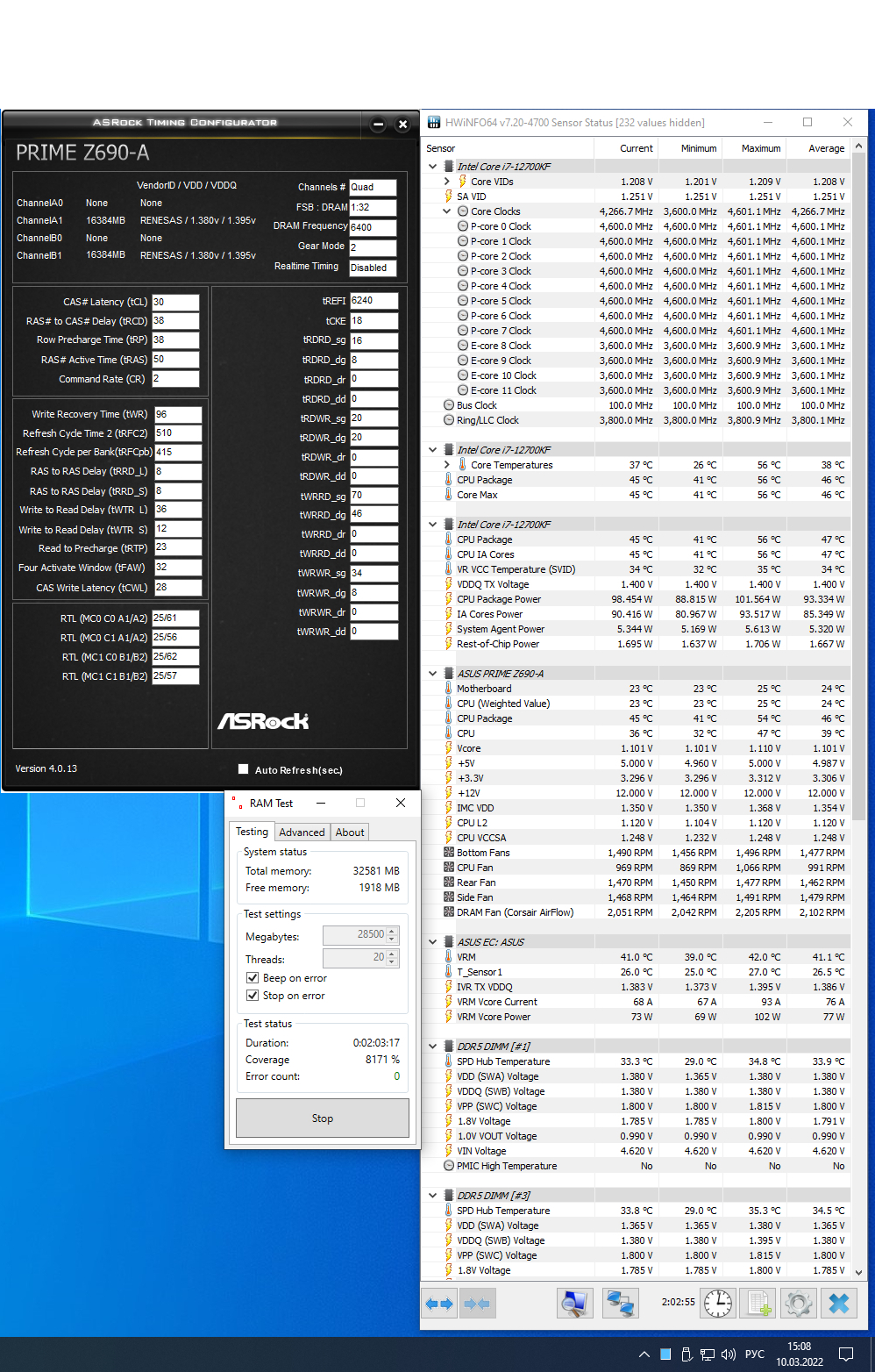The image size is (875, 1372).
Task: Click HWiNFO scrollbar down arrow
Action: point(859,1272)
